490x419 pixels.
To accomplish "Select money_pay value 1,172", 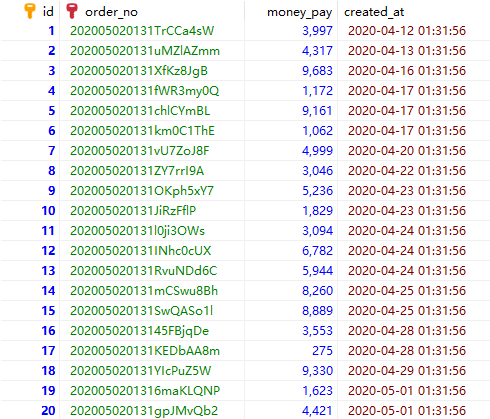I will (x=317, y=91).
